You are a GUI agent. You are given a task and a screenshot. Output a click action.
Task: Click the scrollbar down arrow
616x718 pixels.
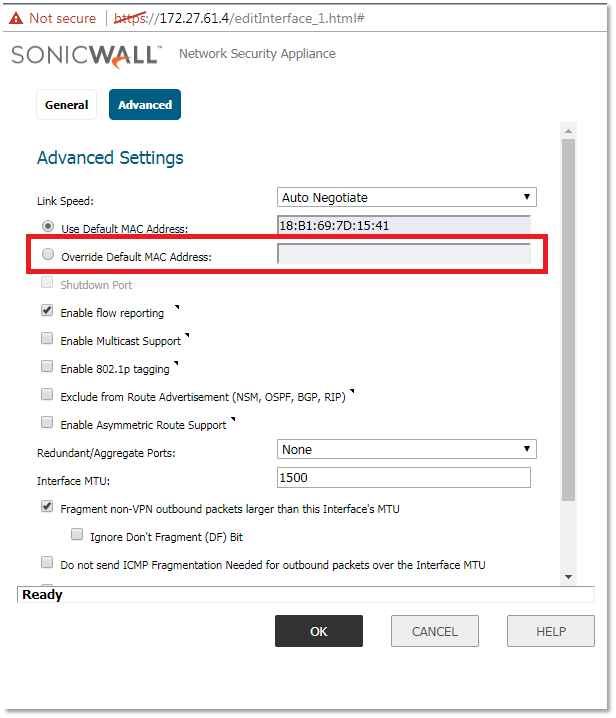568,576
